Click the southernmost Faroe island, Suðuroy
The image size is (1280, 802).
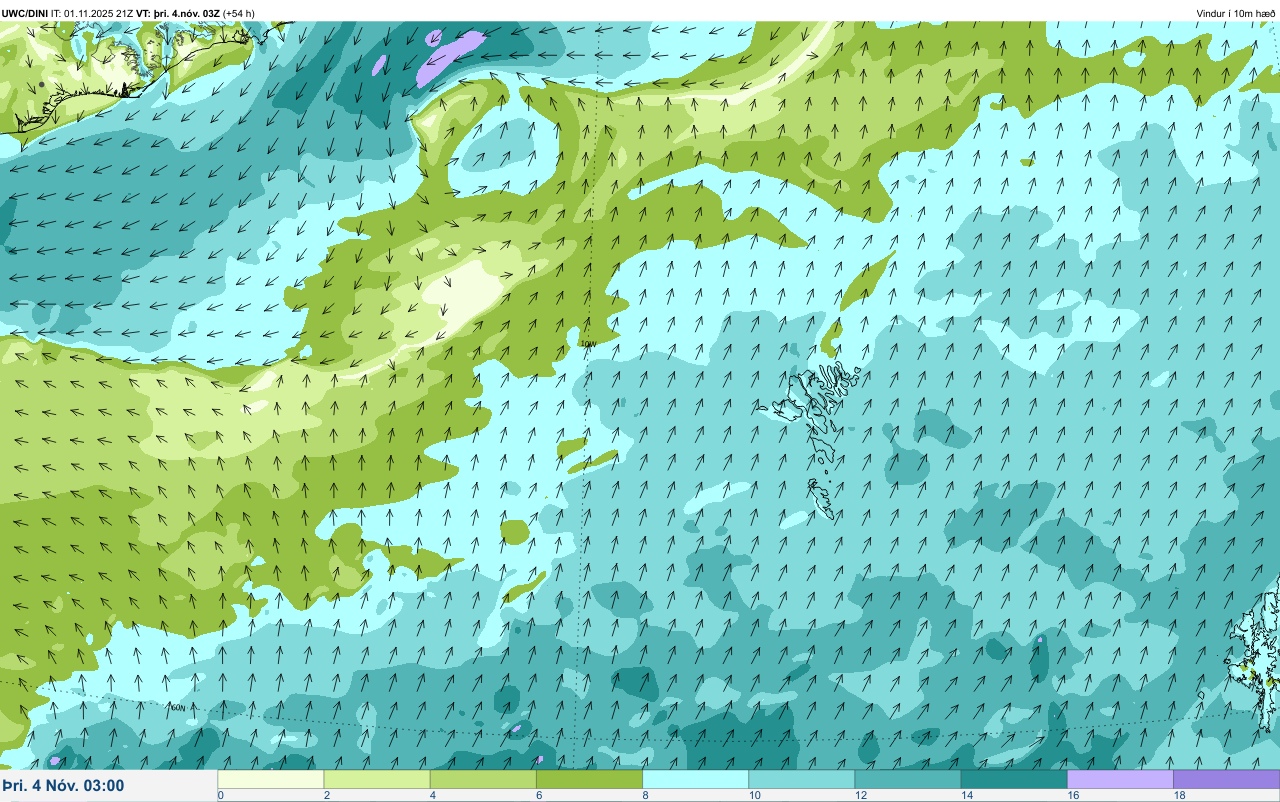(x=822, y=499)
